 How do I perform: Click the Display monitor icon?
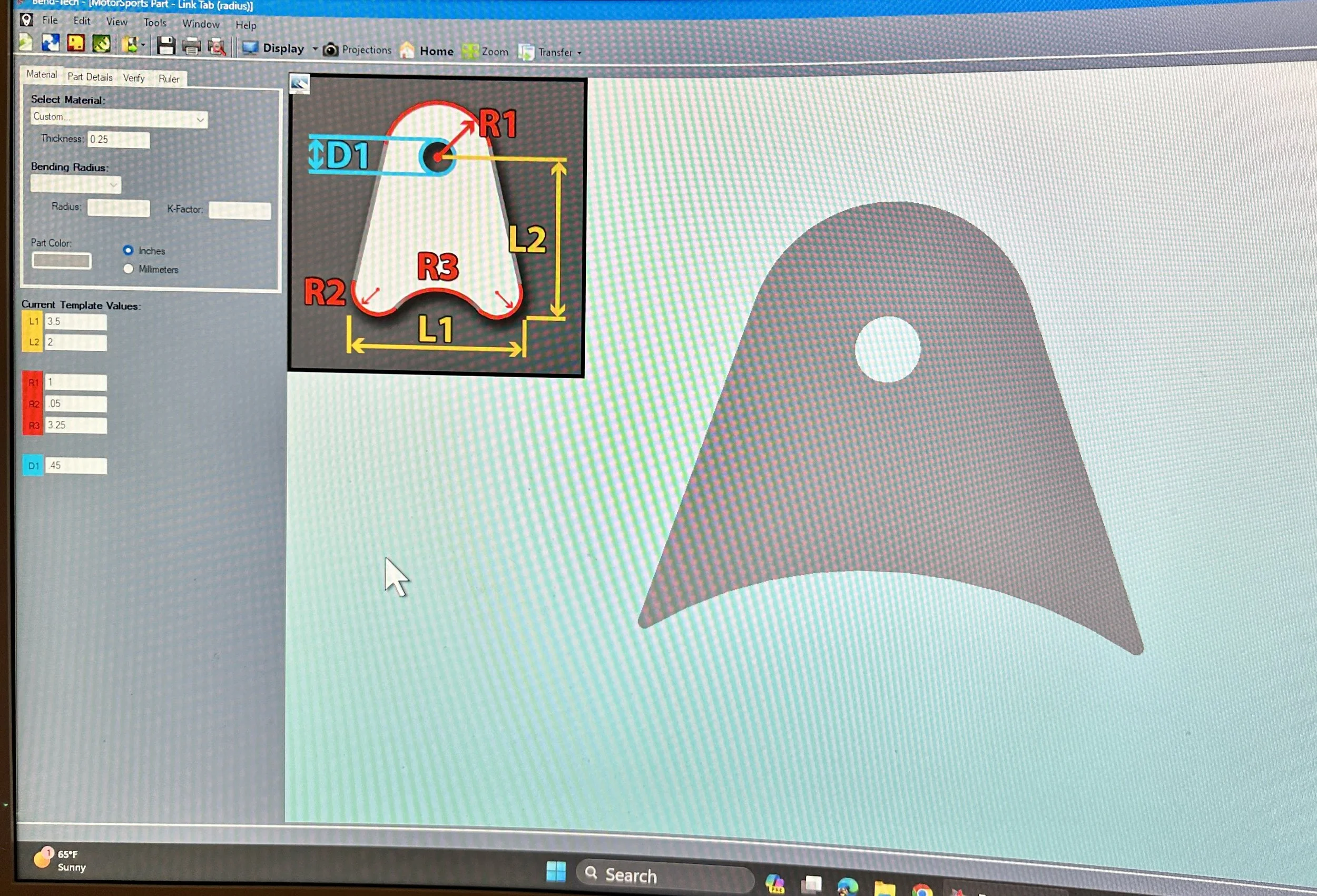click(x=250, y=48)
